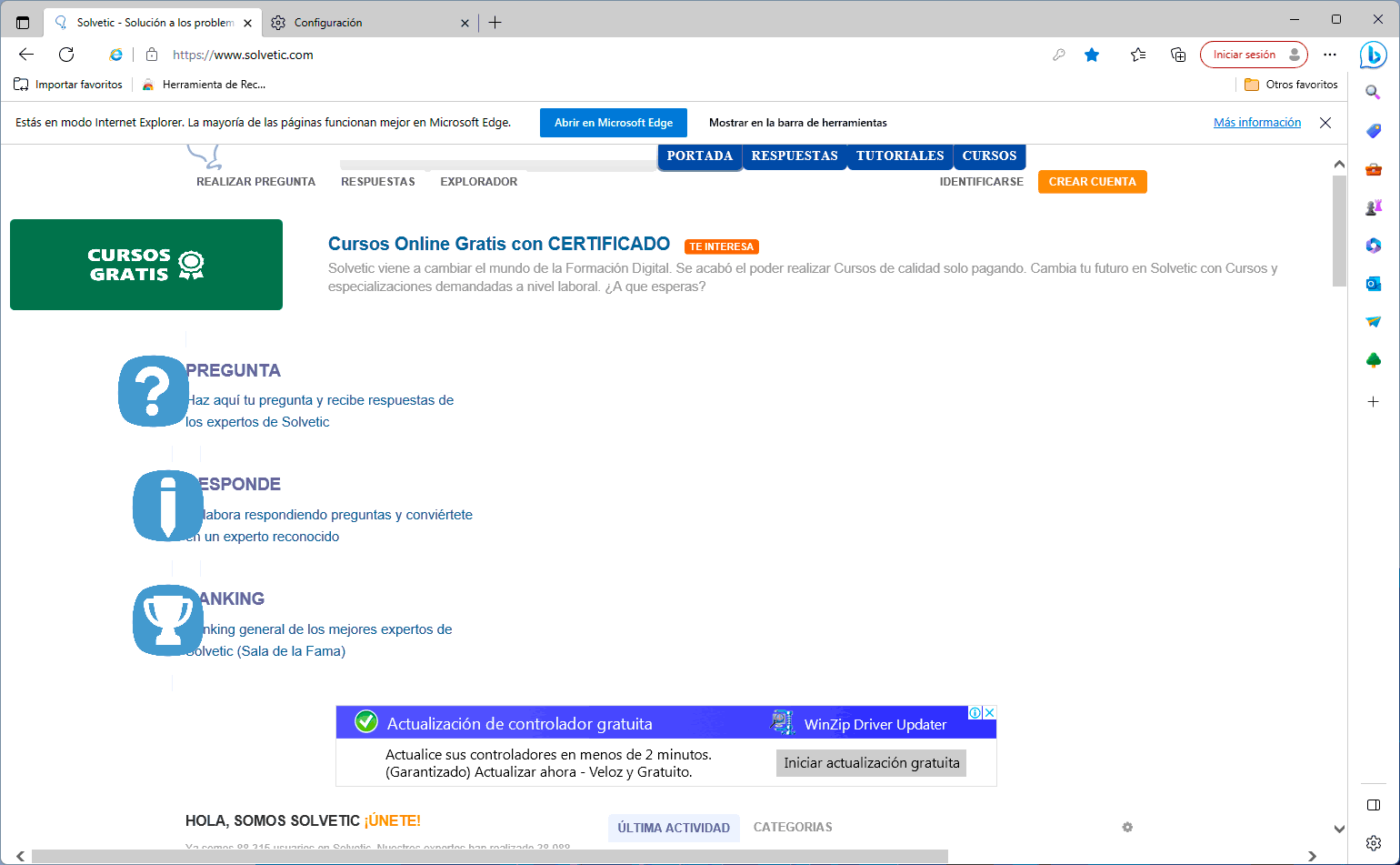Click the blue trophy Ranking icon
Screen dimensions: 1400x865
(x=168, y=620)
